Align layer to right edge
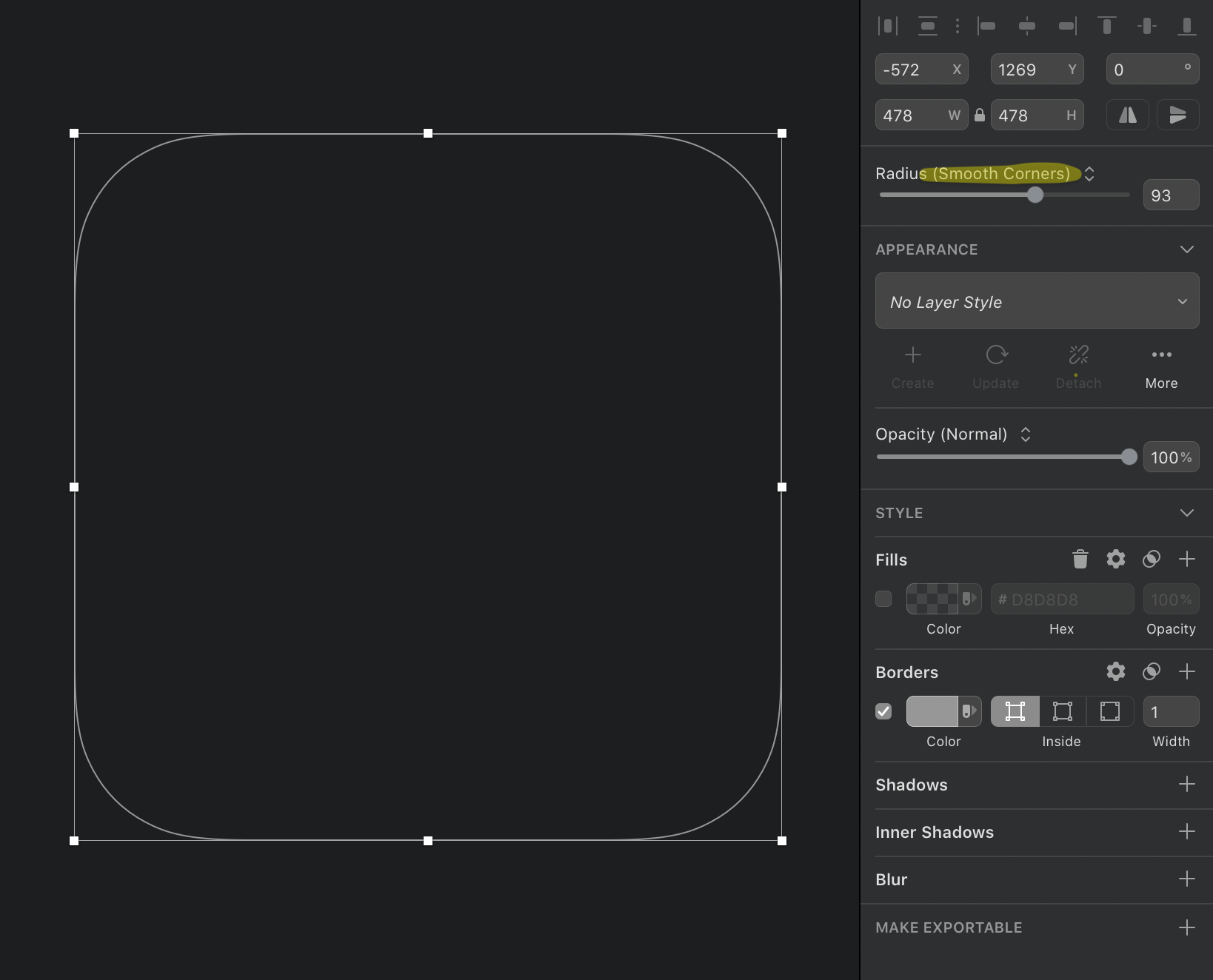This screenshot has width=1213, height=980. tap(1067, 26)
